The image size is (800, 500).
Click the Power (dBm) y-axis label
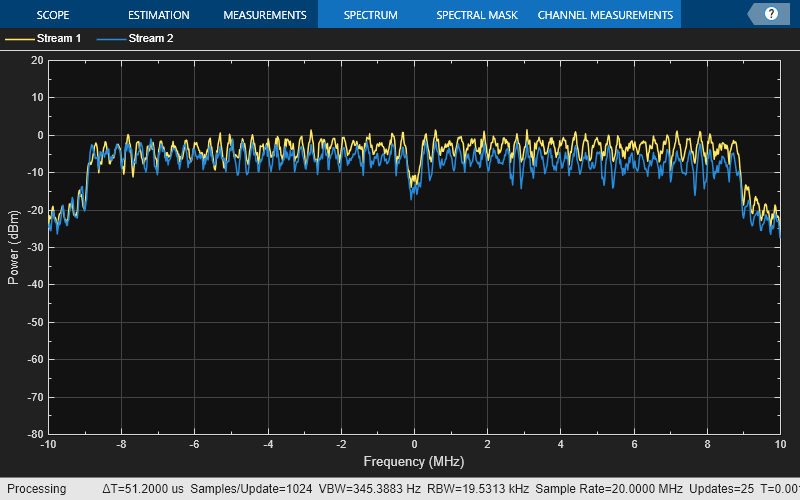point(13,247)
